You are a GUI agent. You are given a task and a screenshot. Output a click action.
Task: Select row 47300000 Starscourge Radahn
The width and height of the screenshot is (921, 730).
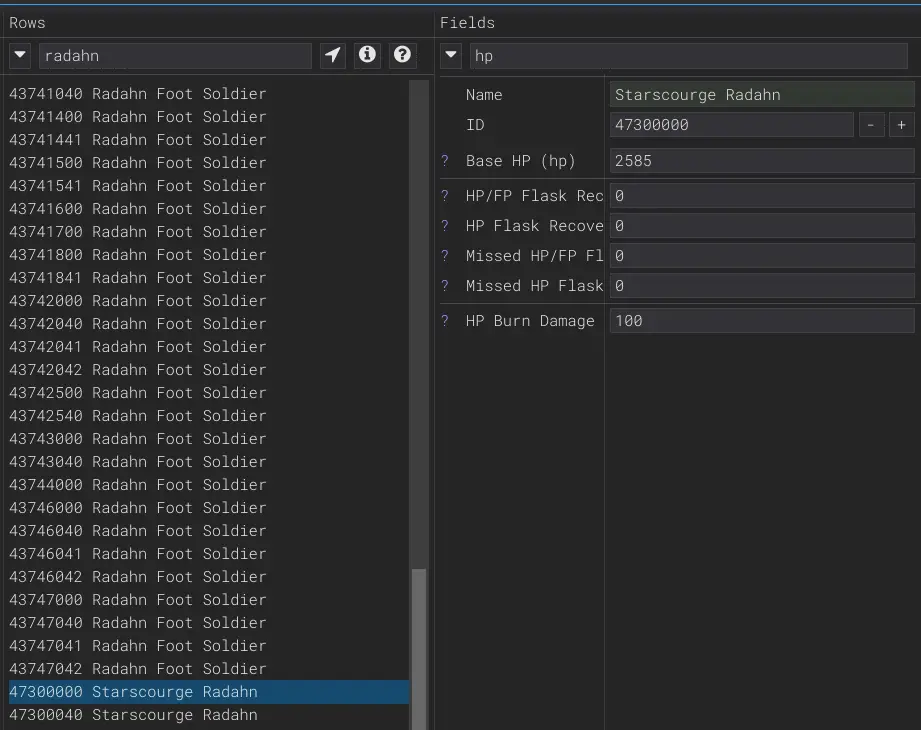tap(209, 692)
